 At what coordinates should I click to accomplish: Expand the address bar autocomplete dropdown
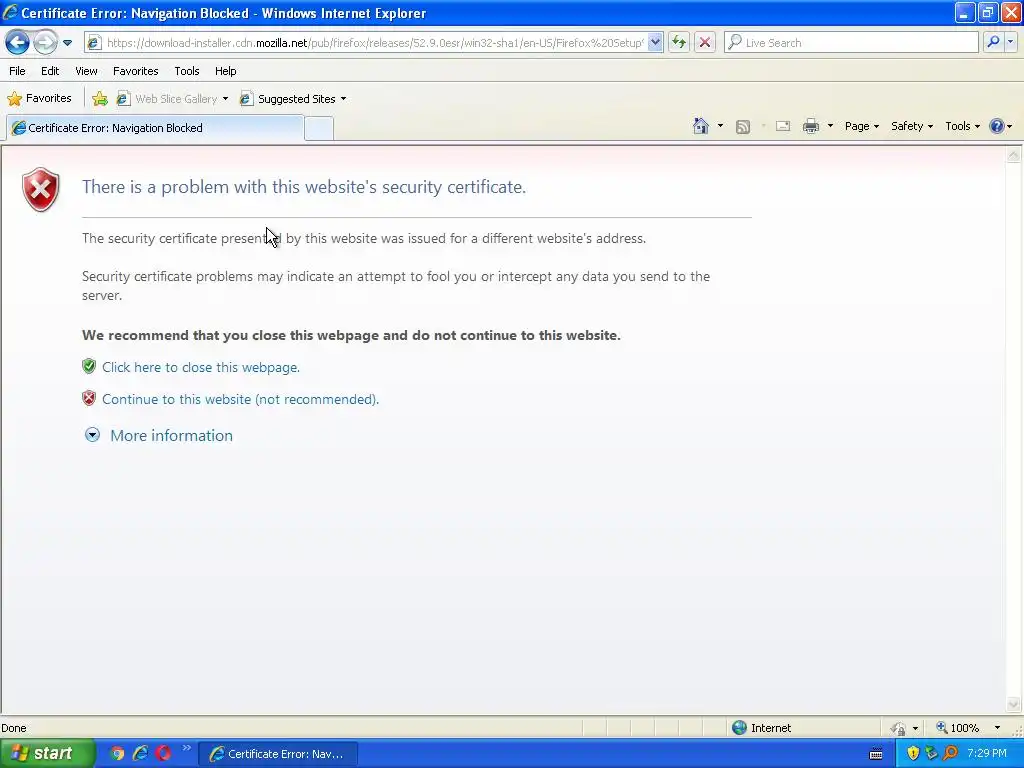(x=655, y=43)
